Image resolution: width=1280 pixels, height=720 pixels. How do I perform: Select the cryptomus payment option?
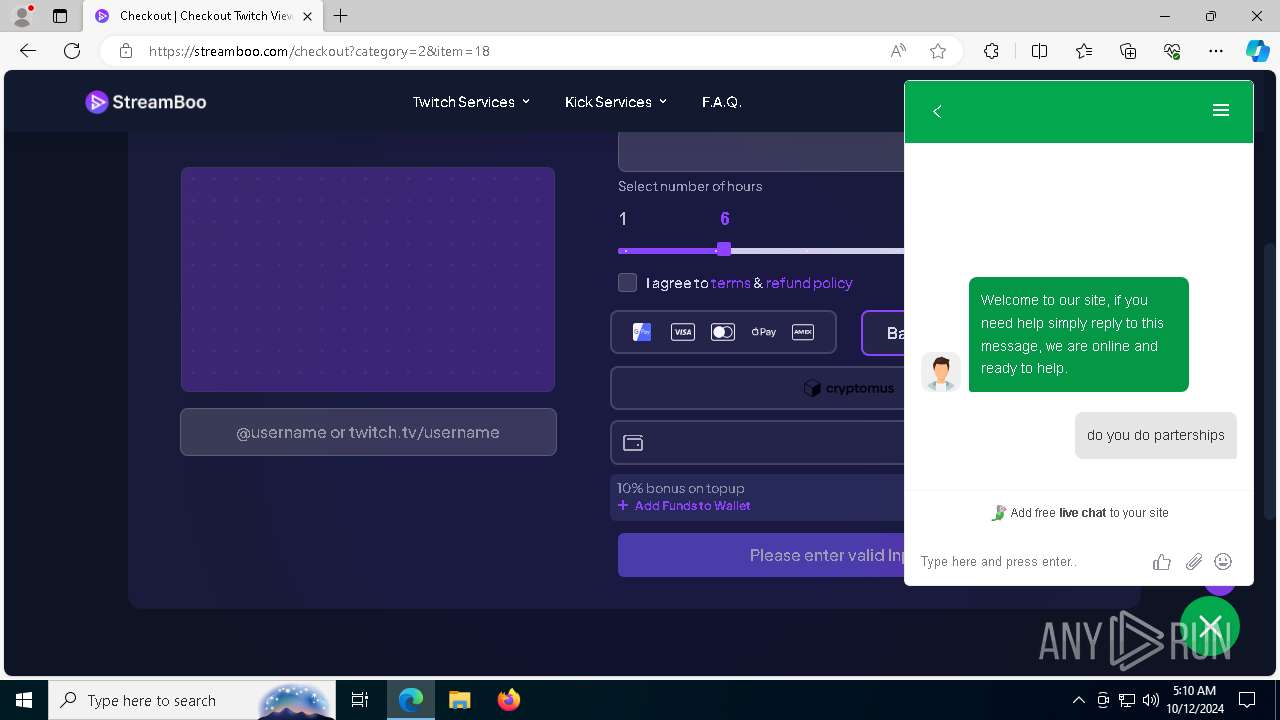tap(757, 388)
